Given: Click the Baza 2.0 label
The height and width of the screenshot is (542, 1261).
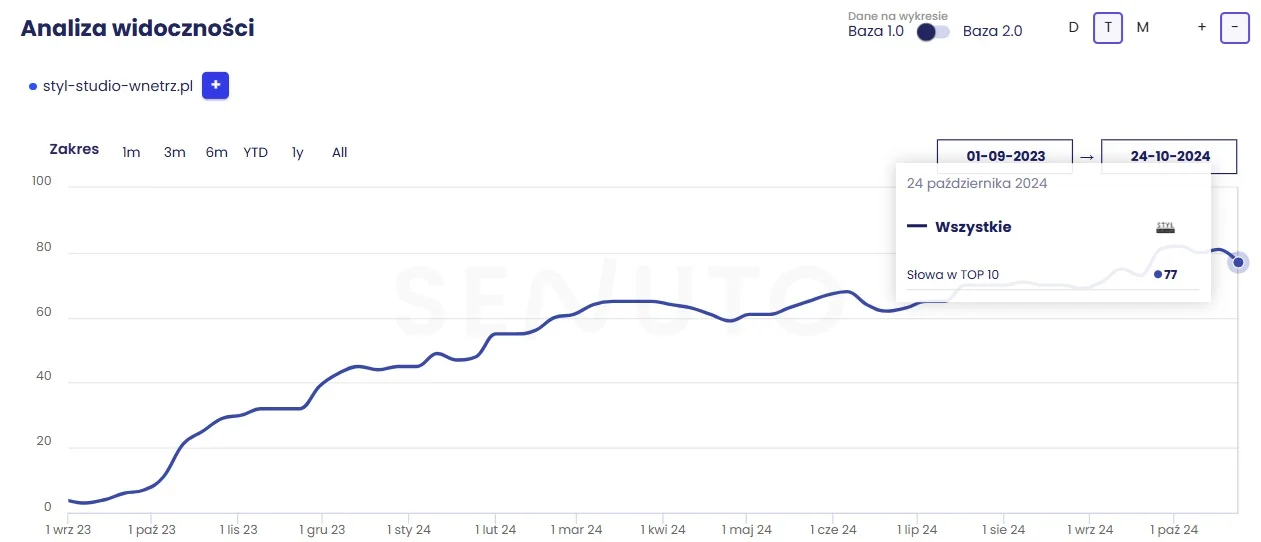Looking at the screenshot, I should point(992,31).
